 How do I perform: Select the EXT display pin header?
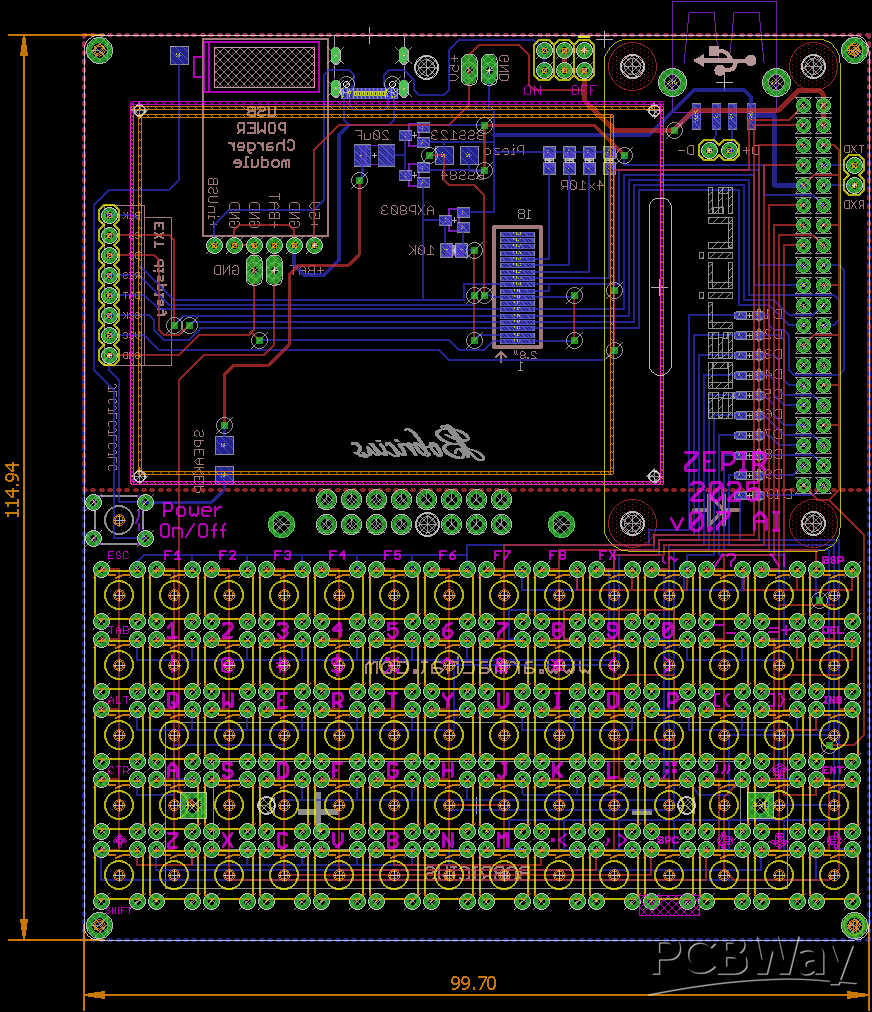coord(109,286)
